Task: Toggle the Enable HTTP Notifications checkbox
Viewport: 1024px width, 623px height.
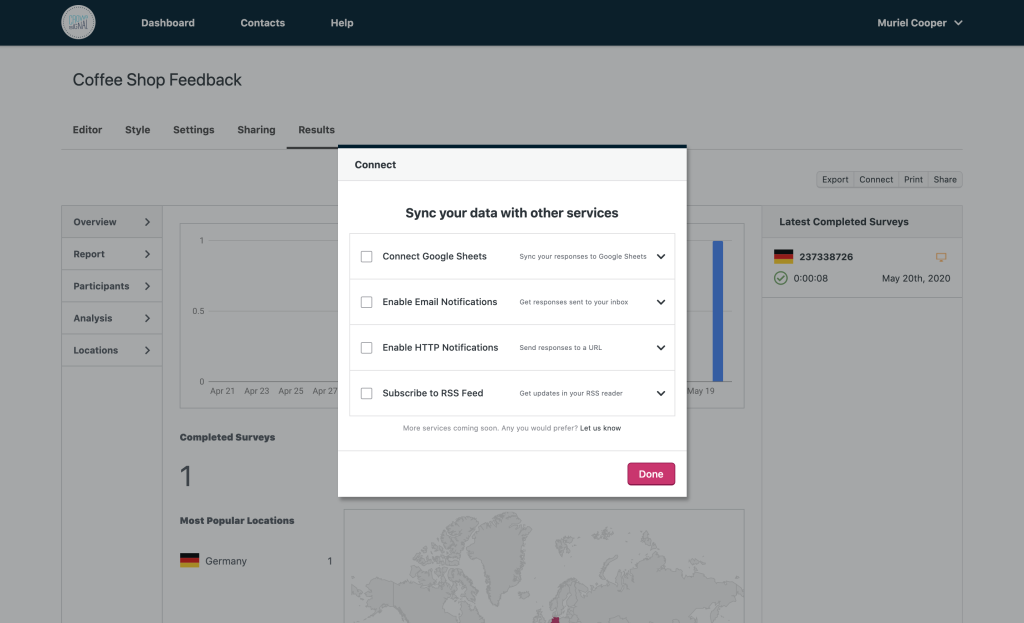Action: tap(367, 348)
